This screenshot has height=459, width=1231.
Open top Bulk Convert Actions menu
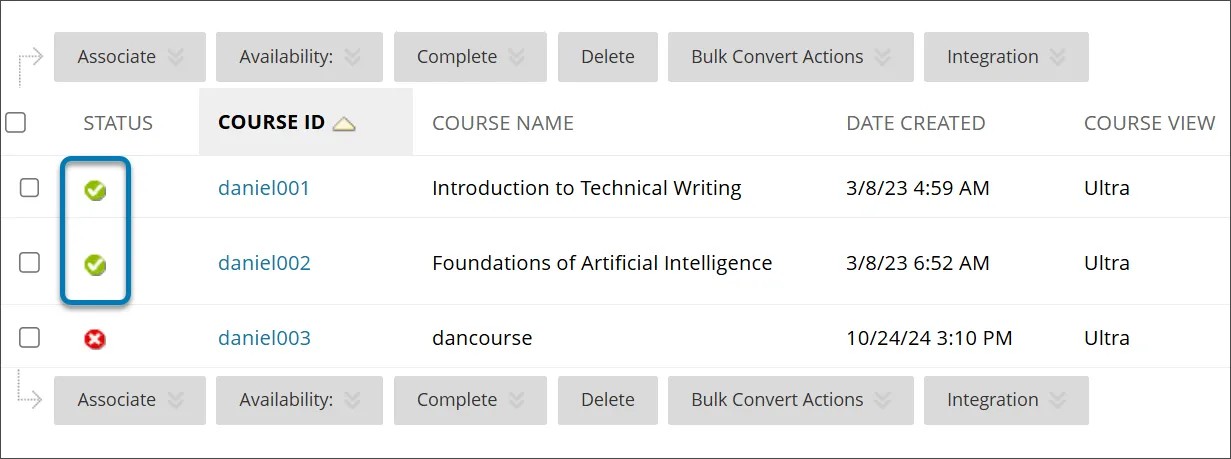[x=789, y=57]
